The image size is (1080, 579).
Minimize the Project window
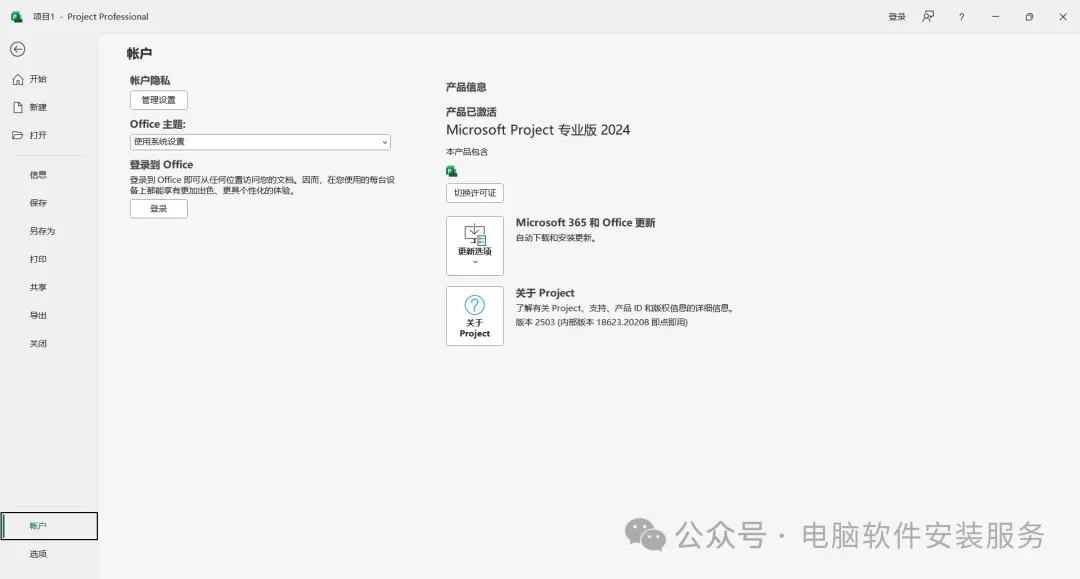click(x=995, y=17)
